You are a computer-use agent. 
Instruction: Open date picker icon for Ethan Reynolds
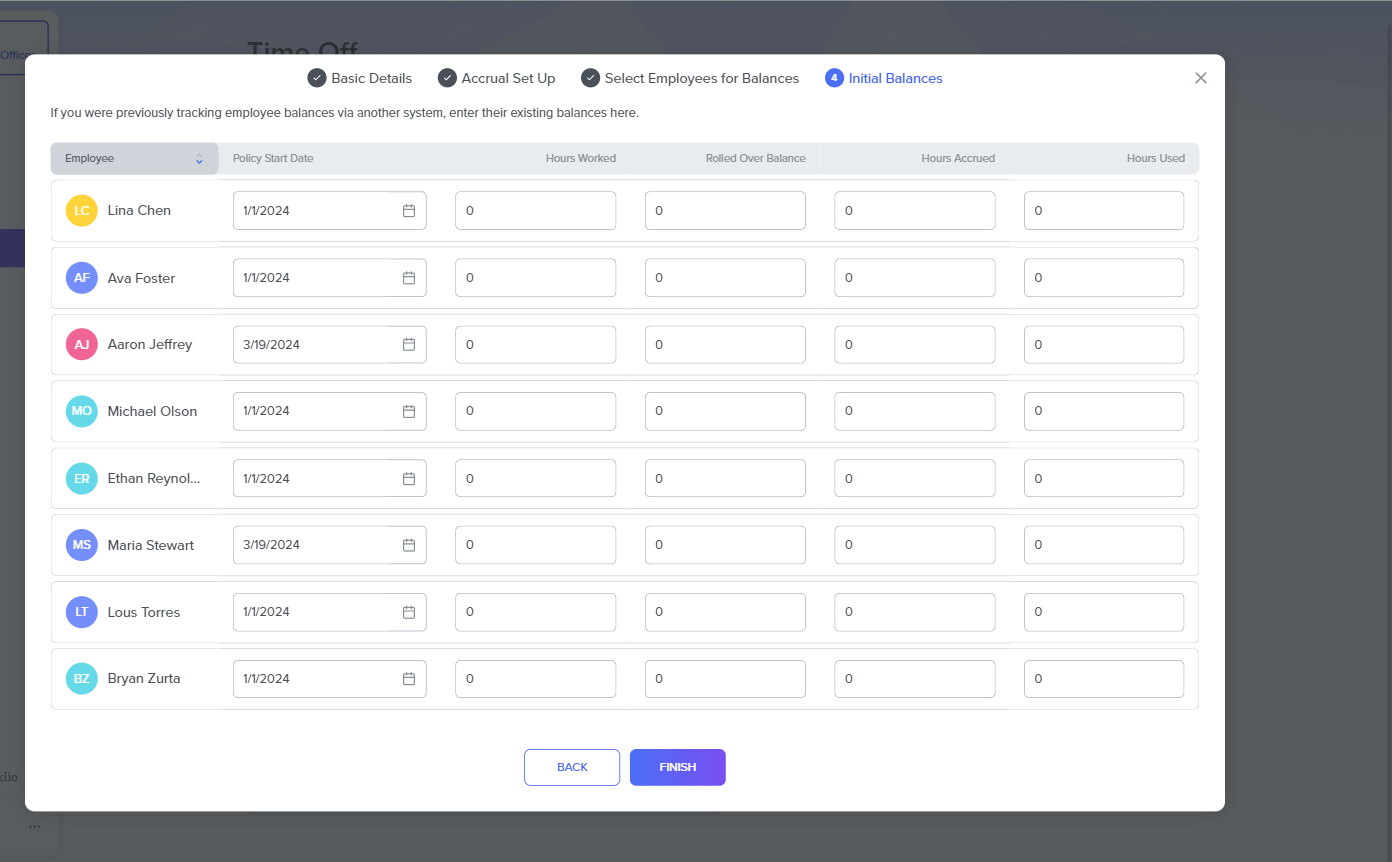click(408, 479)
